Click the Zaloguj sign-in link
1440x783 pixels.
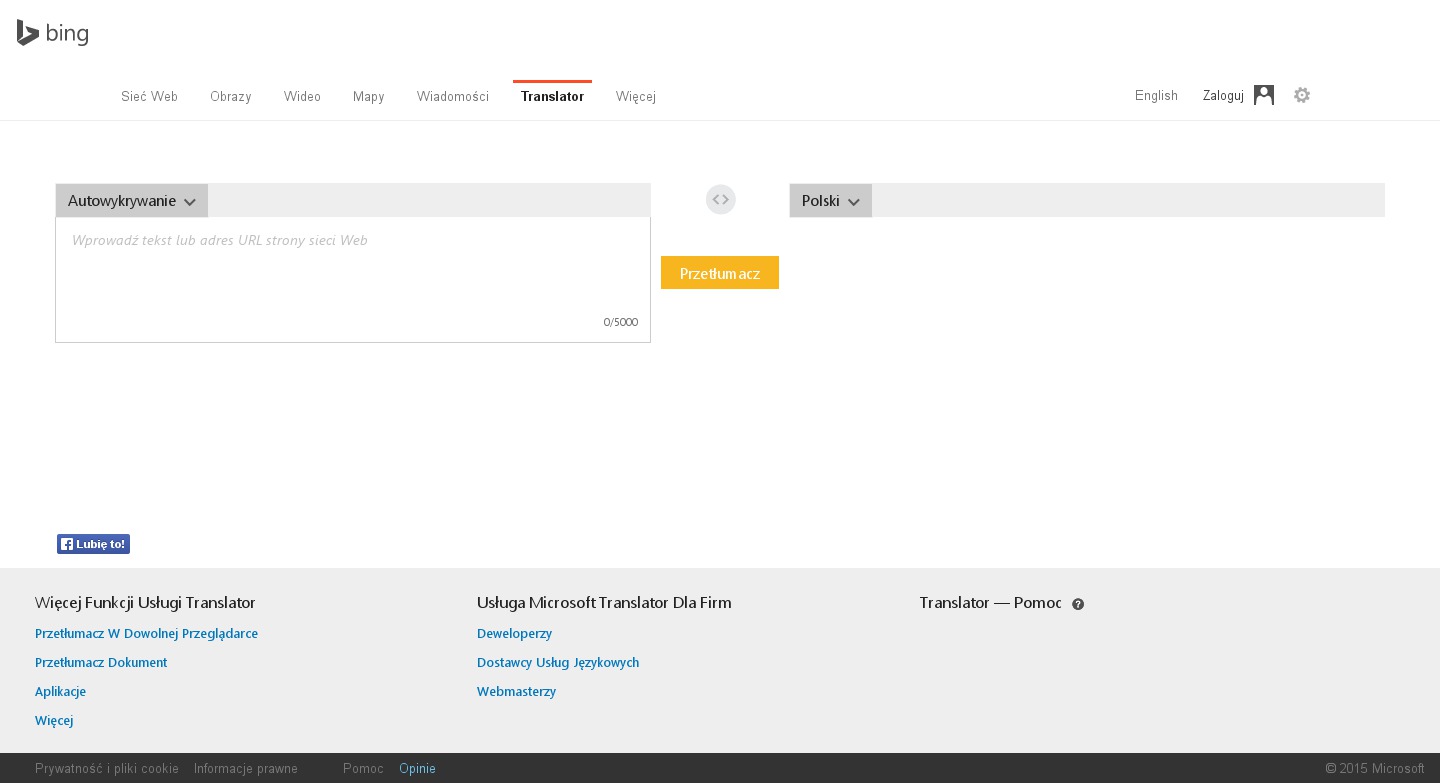tap(1222, 96)
